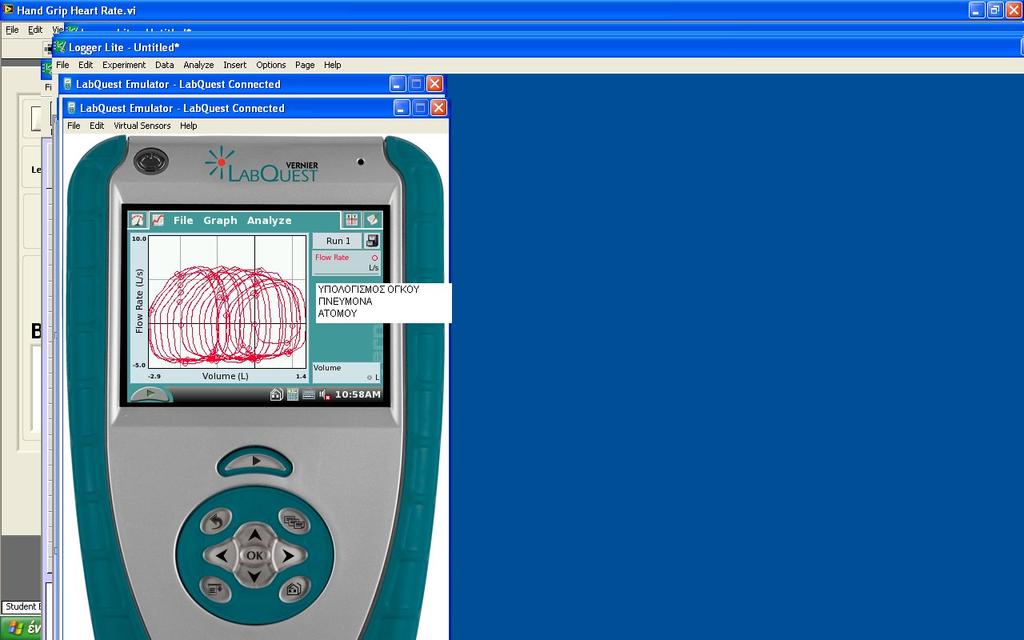The width and height of the screenshot is (1024, 640).
Task: Minimize the front LabQuest Emulator window
Action: point(402,108)
